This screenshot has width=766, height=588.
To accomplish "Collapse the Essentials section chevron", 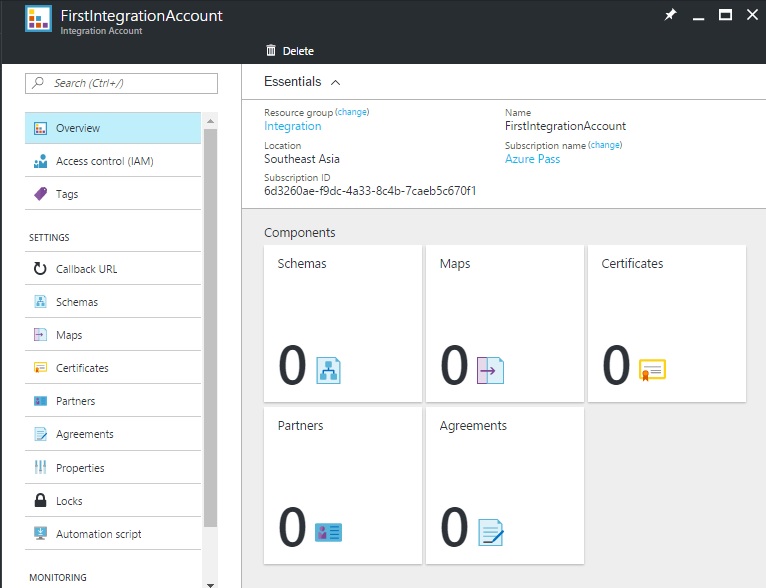I will (335, 82).
